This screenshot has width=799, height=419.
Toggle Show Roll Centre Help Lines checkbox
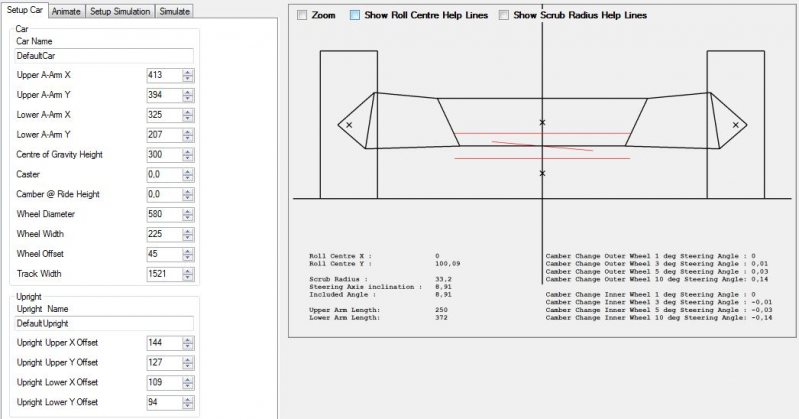point(355,16)
